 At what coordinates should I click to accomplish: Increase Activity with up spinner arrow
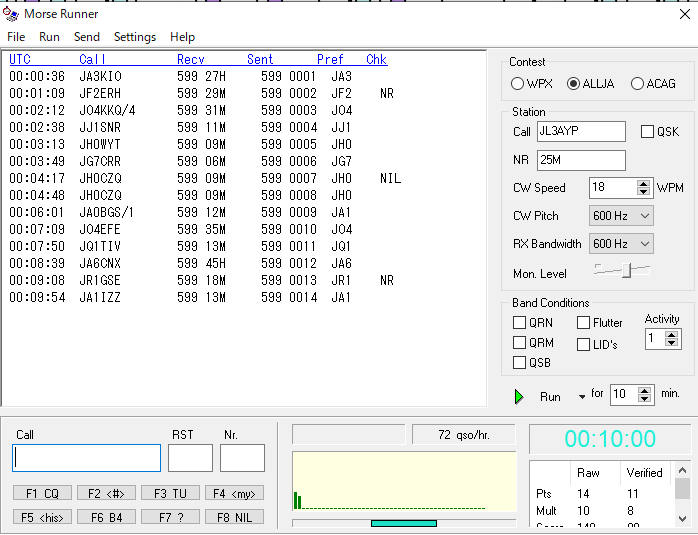[671, 335]
